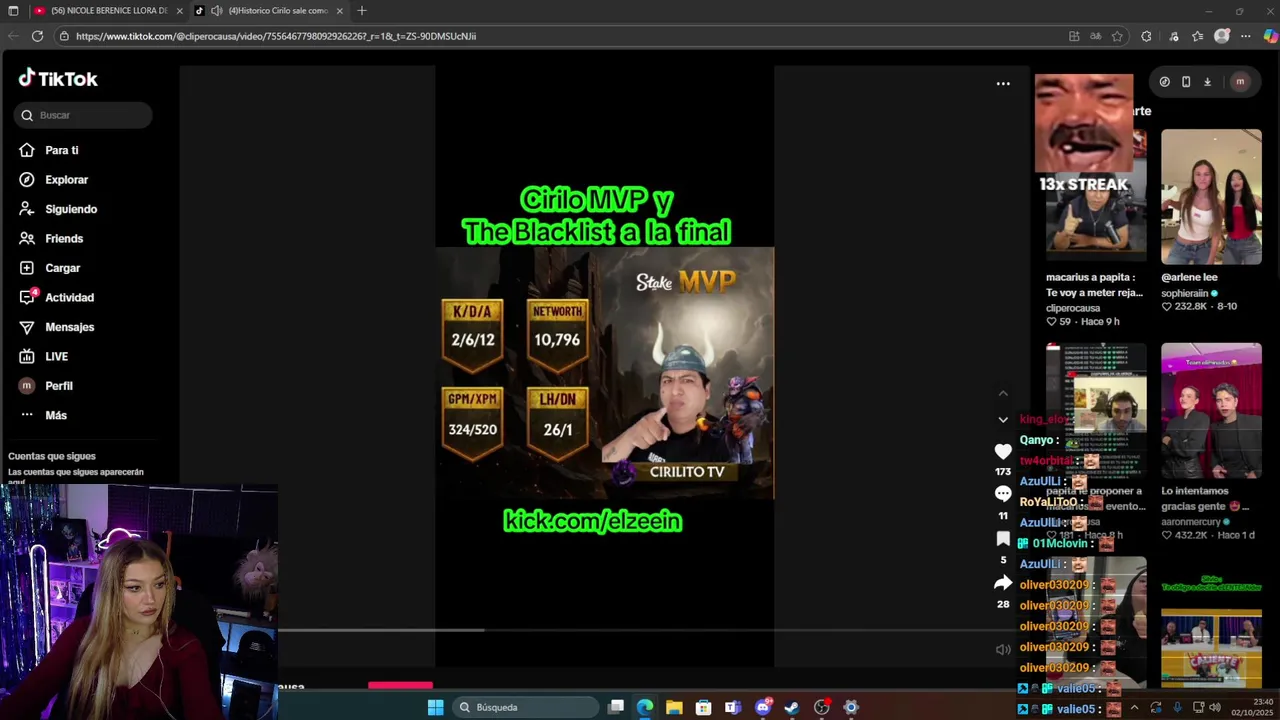Open Steam from the taskbar
Screen dimensions: 1280x720
pyautogui.click(x=792, y=707)
